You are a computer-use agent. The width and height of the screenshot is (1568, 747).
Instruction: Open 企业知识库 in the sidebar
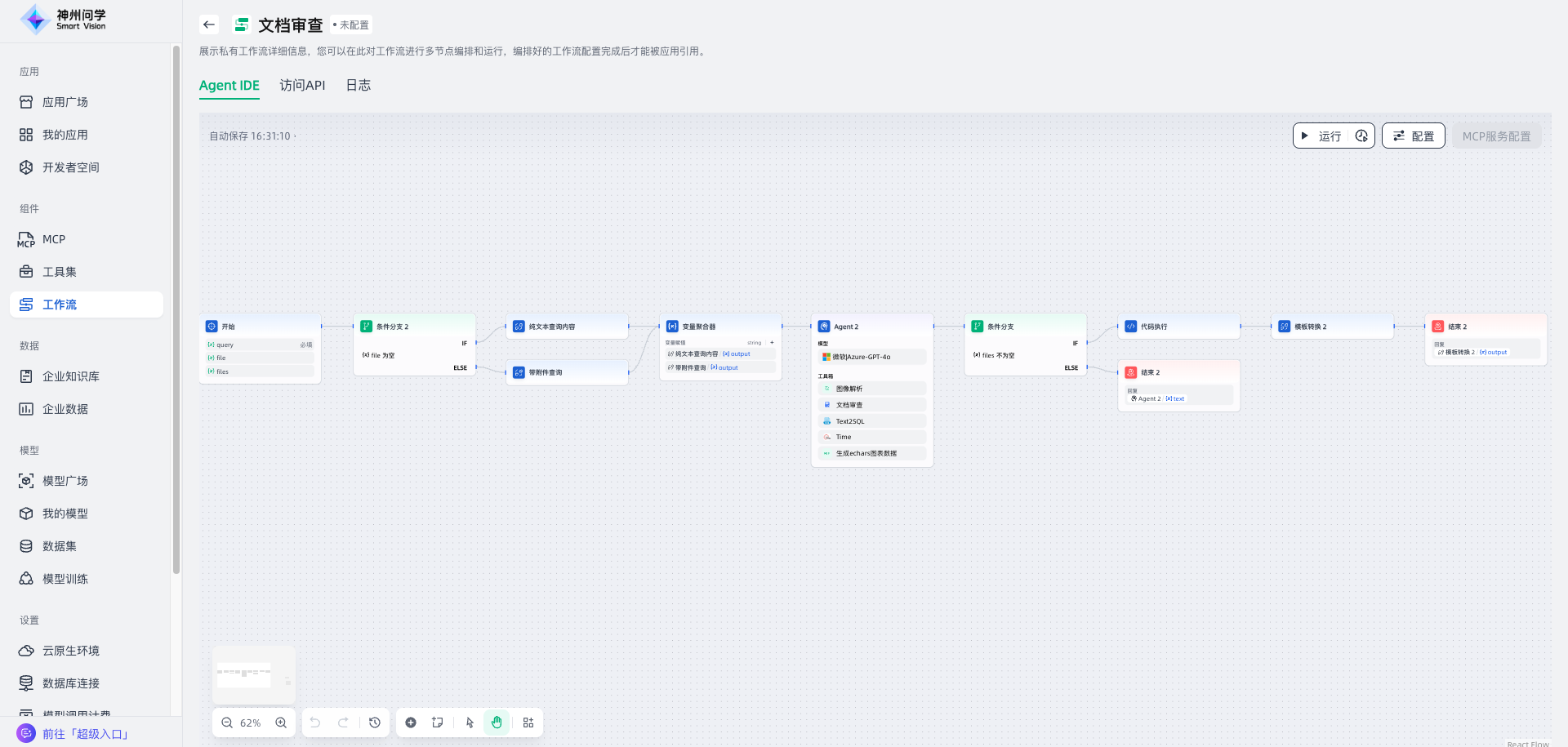pyautogui.click(x=71, y=376)
